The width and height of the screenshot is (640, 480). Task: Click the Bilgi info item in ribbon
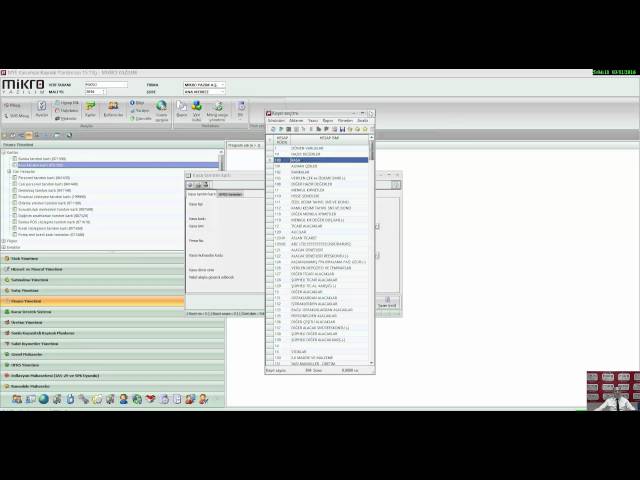click(x=137, y=103)
